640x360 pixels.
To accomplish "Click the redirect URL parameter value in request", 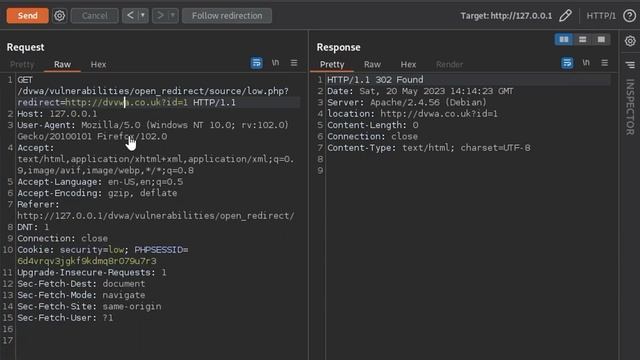I will (127, 102).
